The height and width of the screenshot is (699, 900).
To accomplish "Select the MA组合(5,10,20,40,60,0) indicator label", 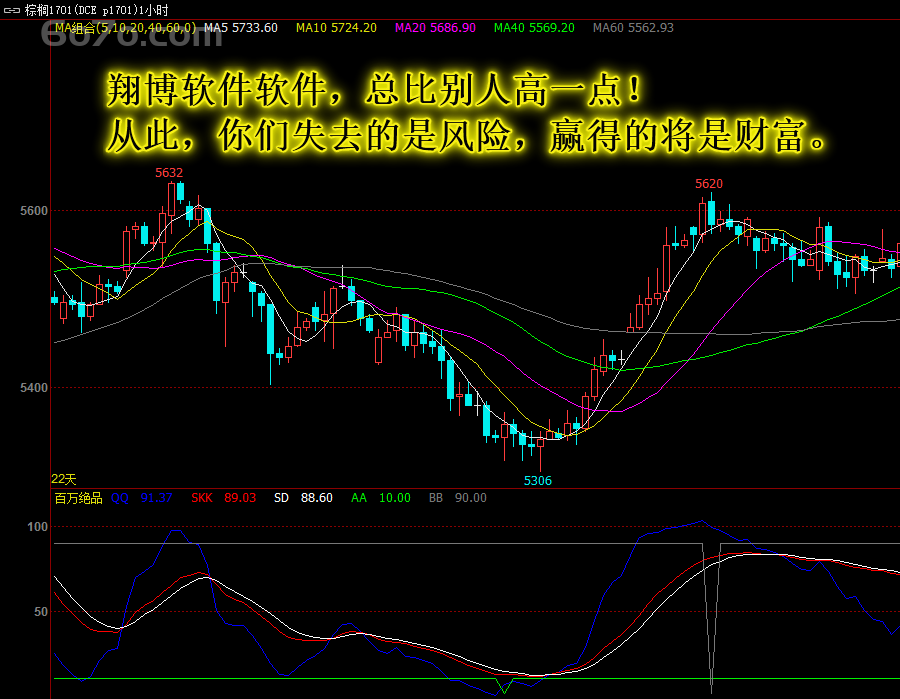I will [x=125, y=28].
